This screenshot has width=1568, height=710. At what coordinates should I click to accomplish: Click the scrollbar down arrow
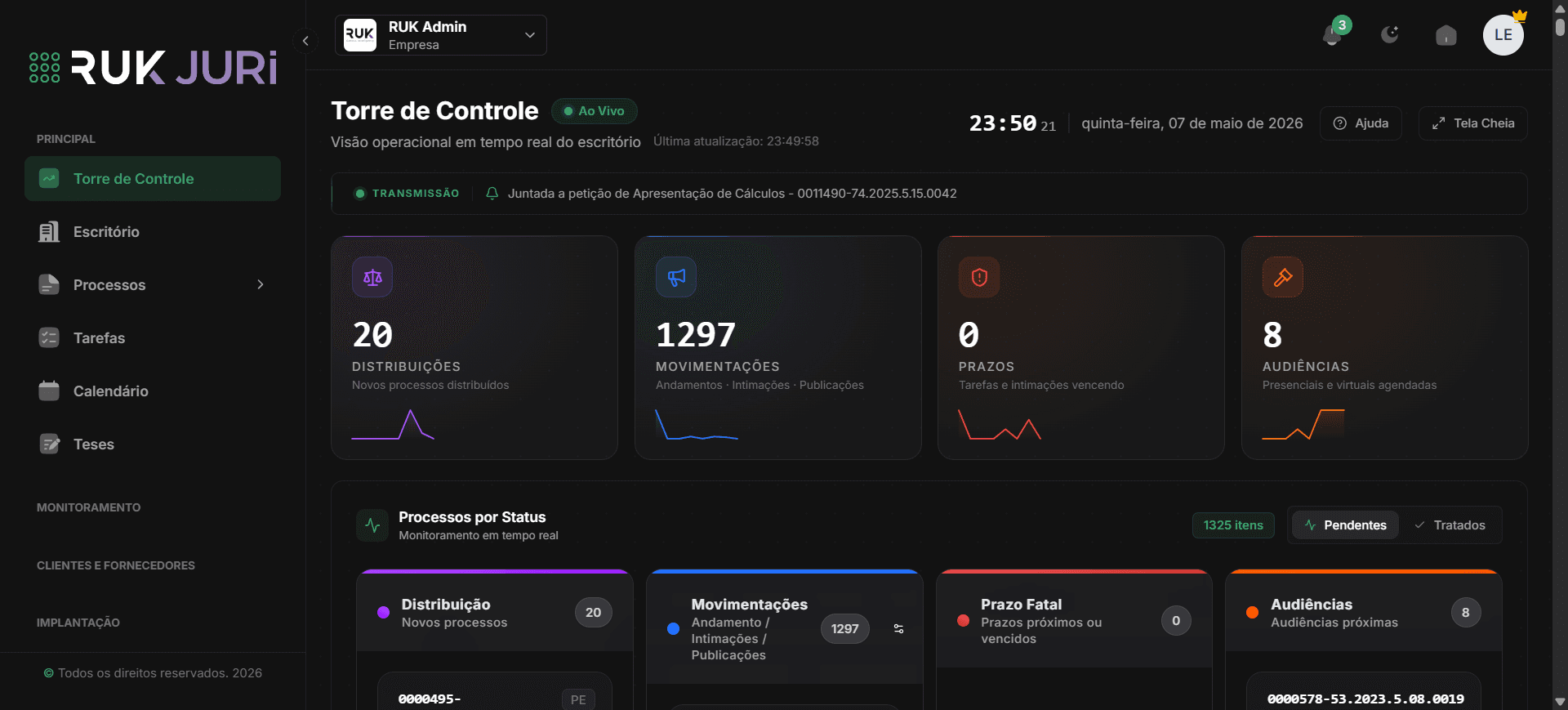tap(1560, 702)
